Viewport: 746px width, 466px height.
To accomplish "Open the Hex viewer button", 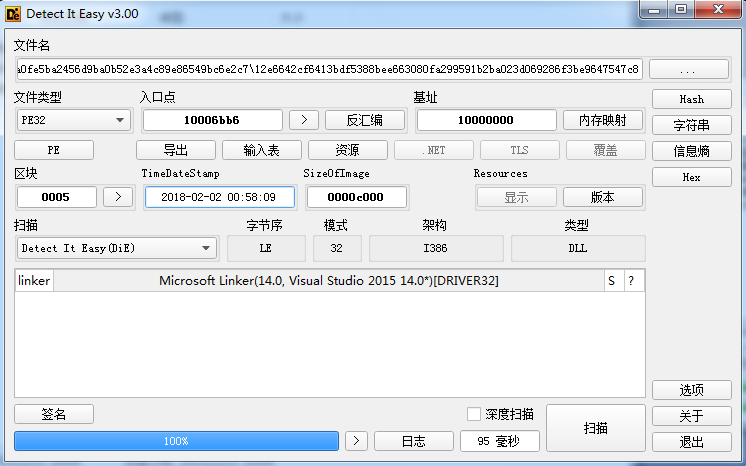I will coord(691,177).
